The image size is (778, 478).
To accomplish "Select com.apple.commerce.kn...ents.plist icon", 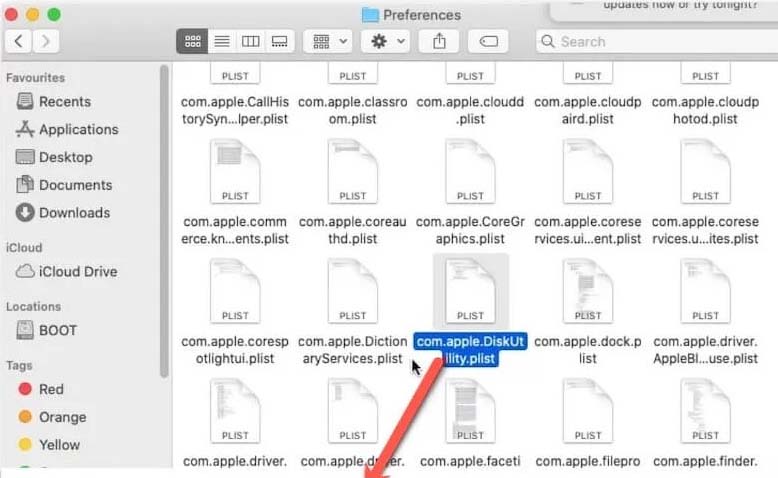I will [235, 171].
